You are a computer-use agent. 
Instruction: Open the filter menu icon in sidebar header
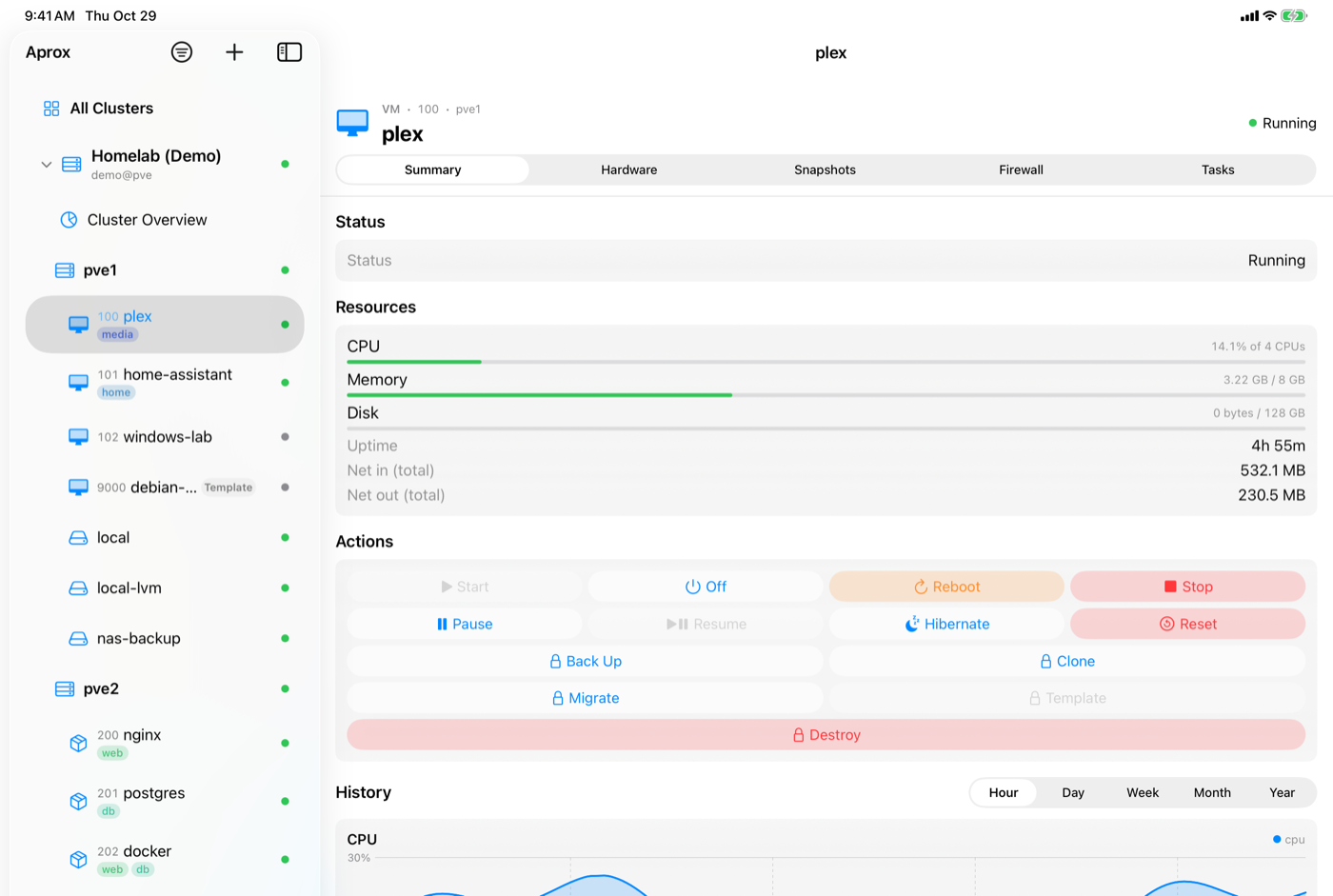tap(182, 52)
